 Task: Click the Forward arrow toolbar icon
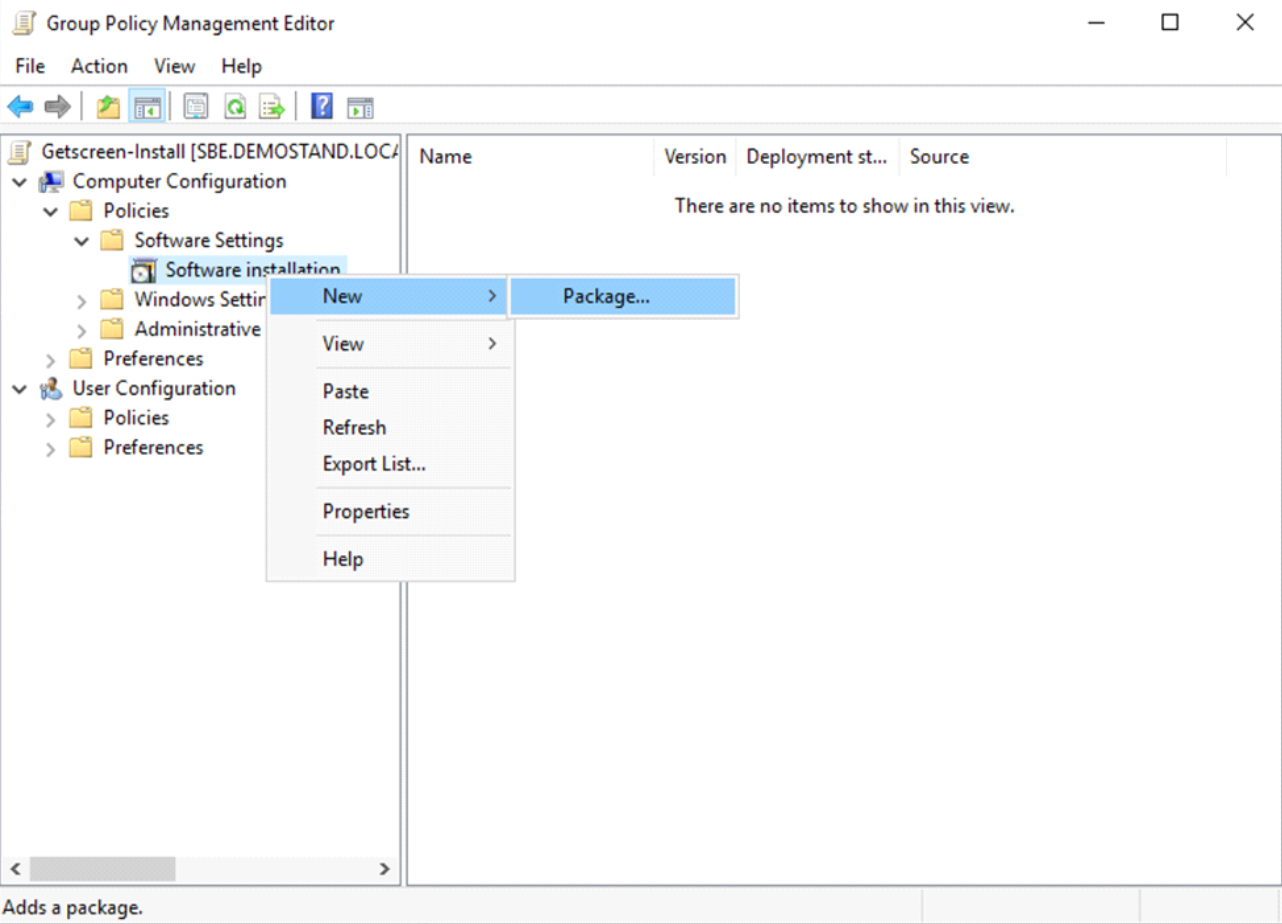tap(57, 107)
